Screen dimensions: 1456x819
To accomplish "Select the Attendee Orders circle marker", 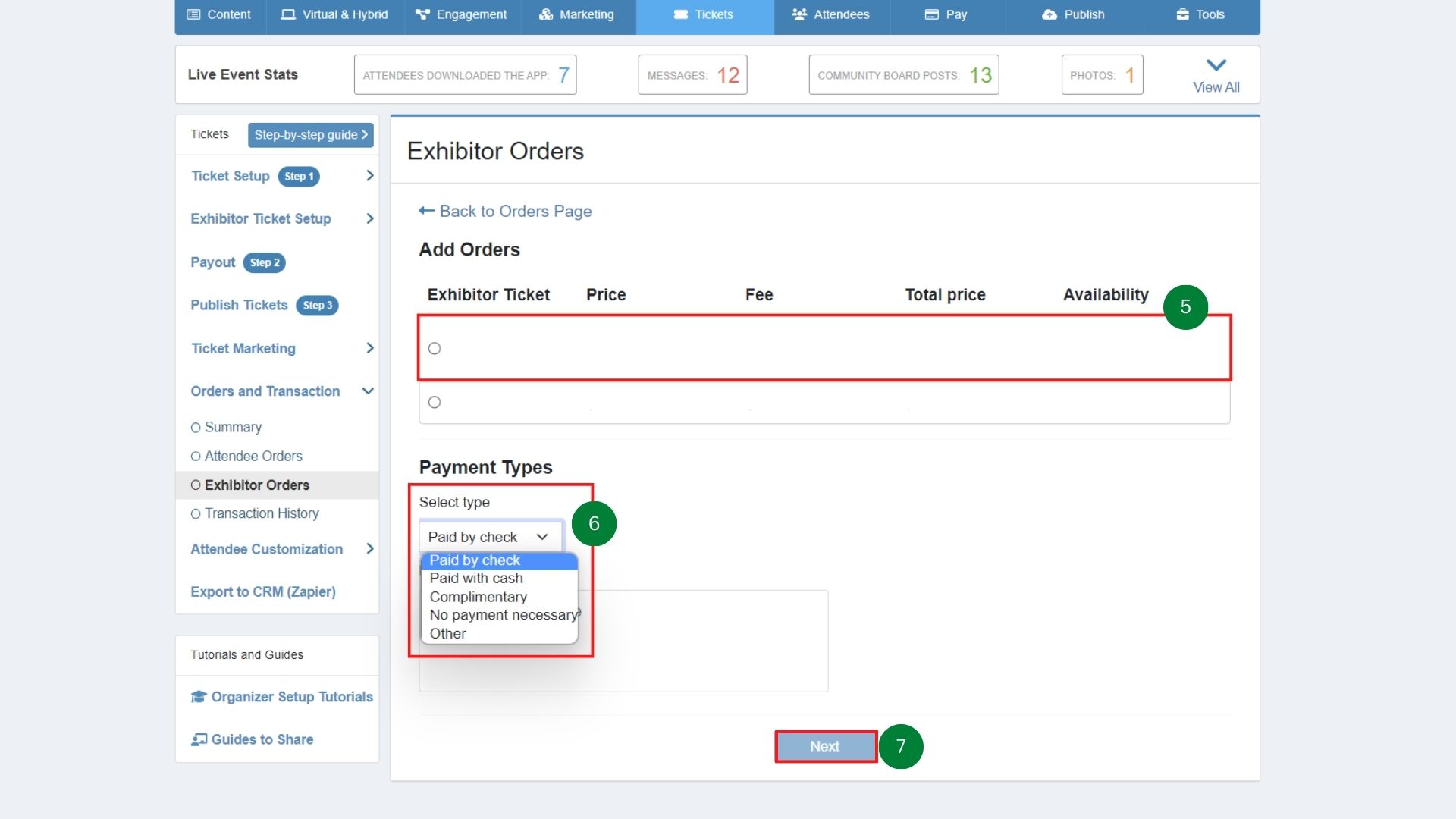I will coord(196,457).
